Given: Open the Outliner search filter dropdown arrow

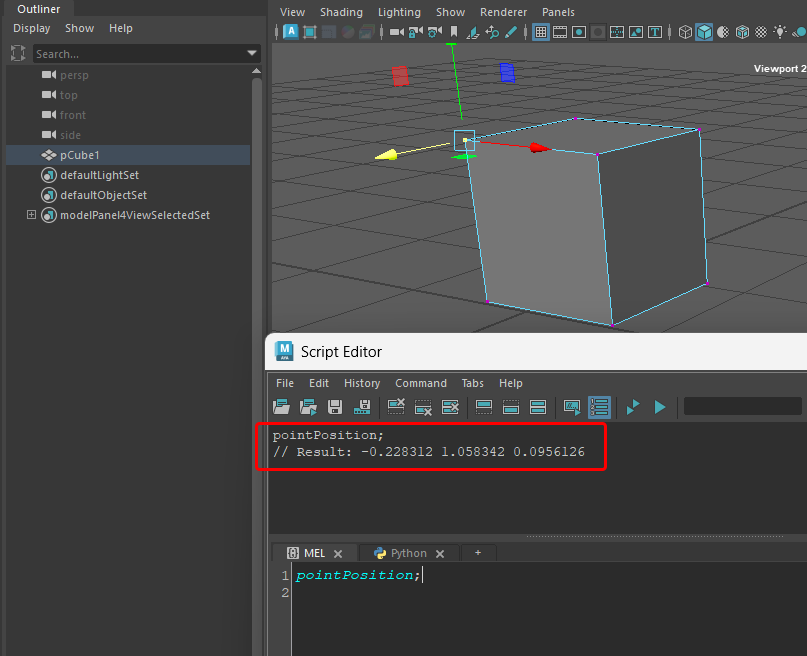Looking at the screenshot, I should [x=252, y=53].
